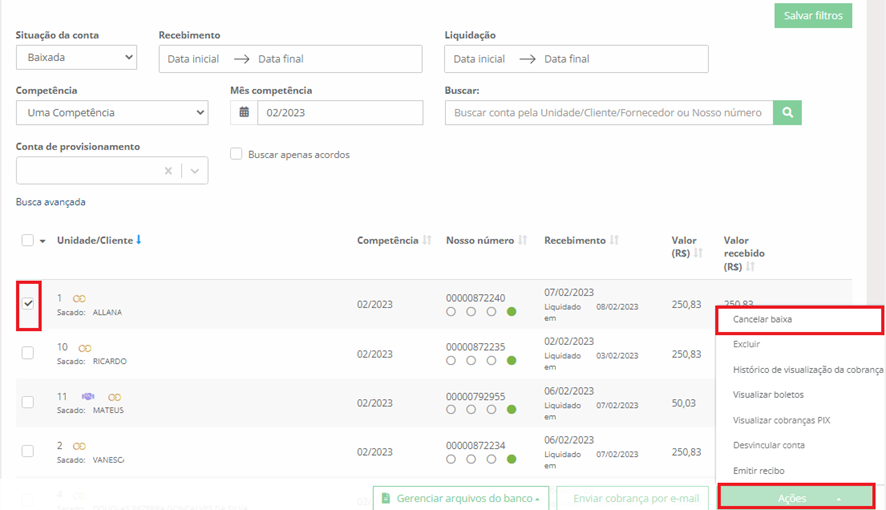Image resolution: width=886 pixels, height=510 pixels.
Task: Click the purple handshake icon on unit 11
Action: pos(88,396)
